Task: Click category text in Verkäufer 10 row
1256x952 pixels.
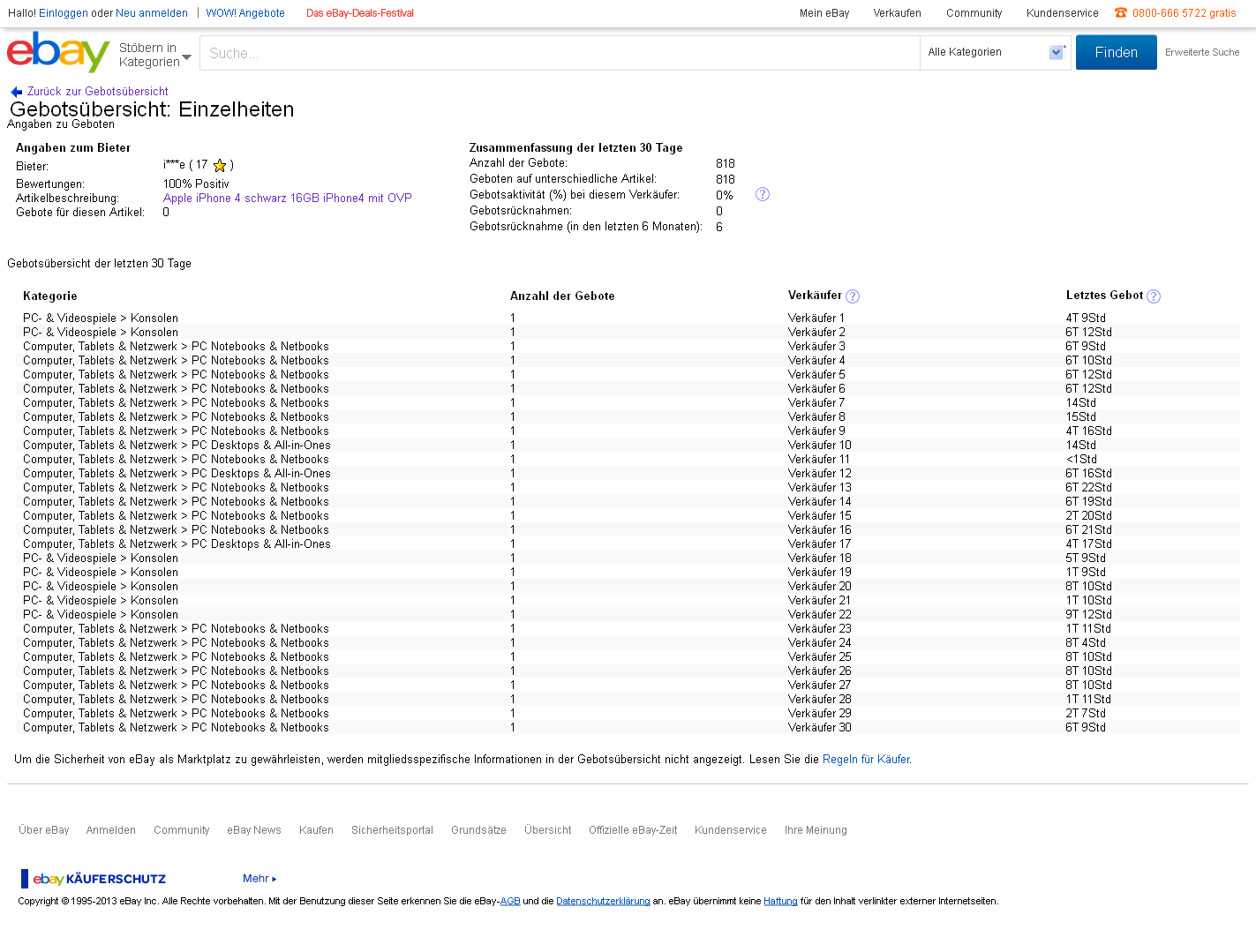Action: 177,446
